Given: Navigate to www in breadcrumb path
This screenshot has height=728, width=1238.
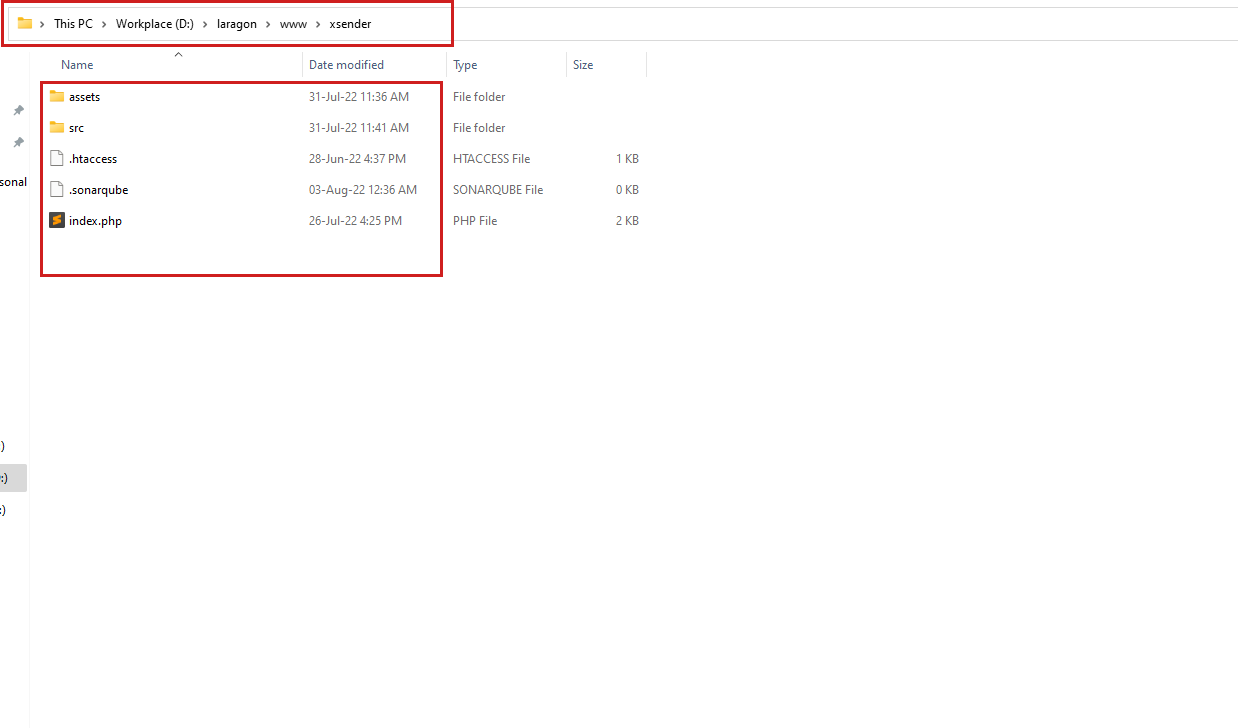Looking at the screenshot, I should pyautogui.click(x=293, y=24).
